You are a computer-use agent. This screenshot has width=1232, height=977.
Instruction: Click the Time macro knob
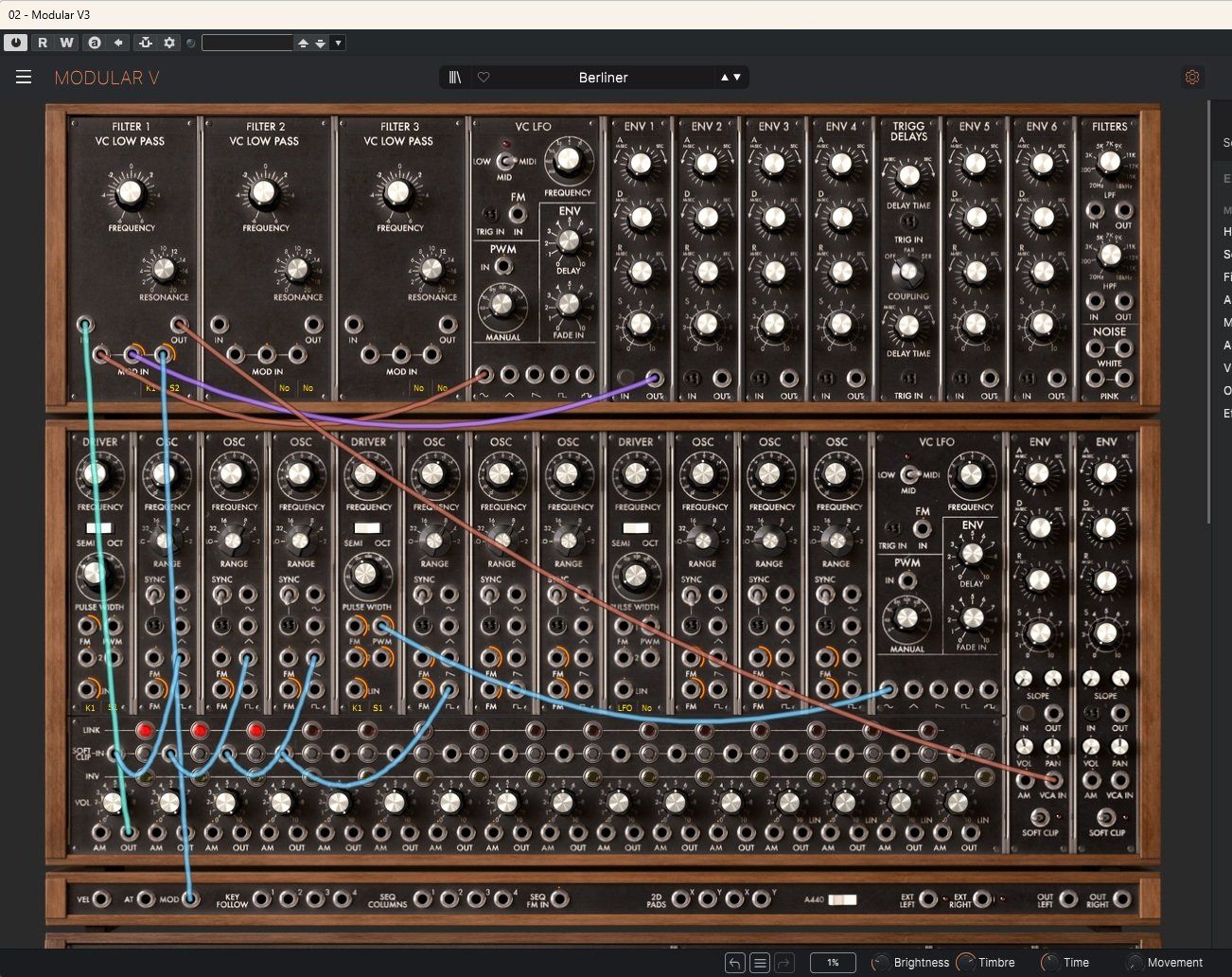pyautogui.click(x=1050, y=963)
